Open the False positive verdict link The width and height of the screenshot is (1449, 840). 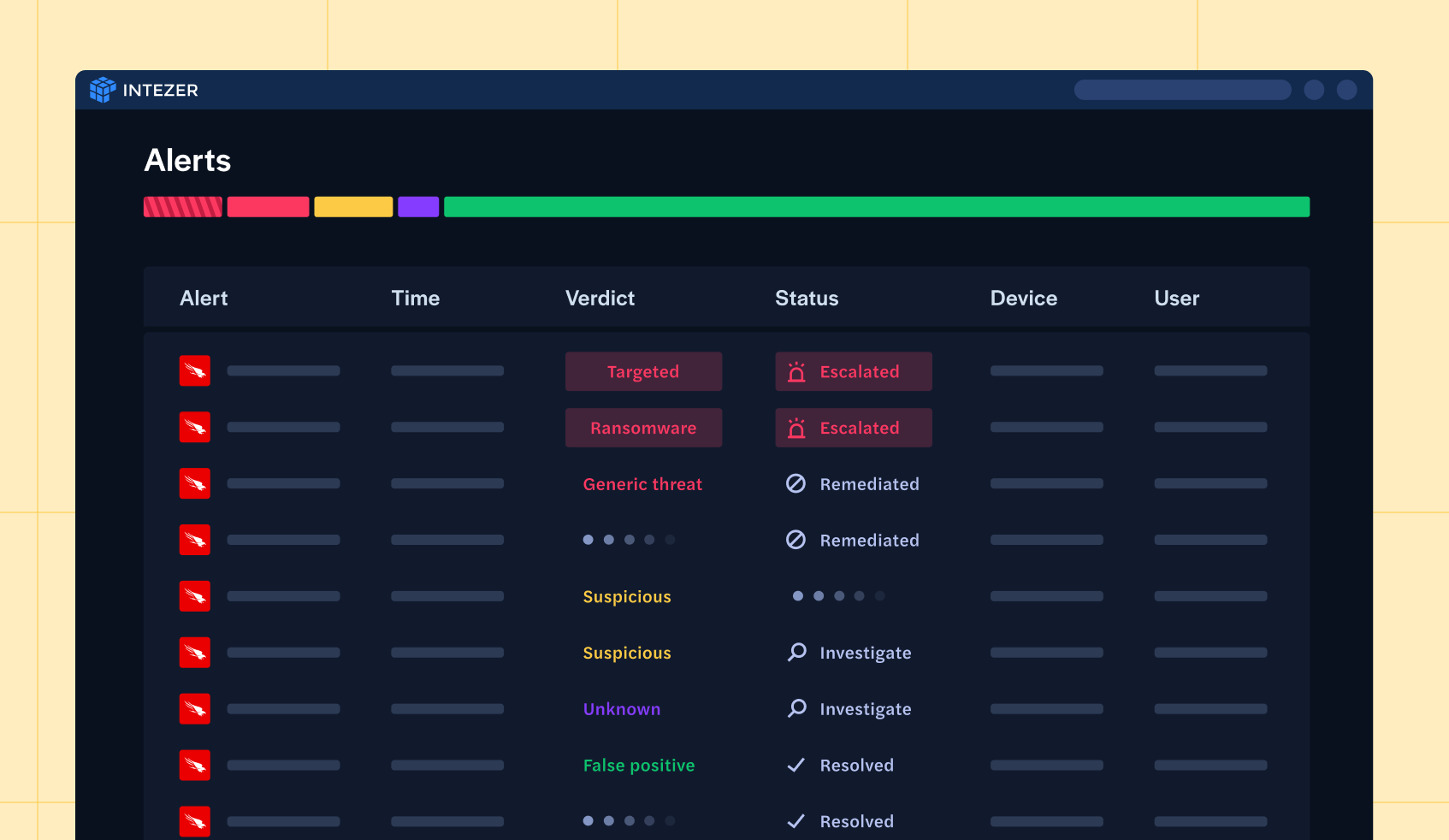point(639,766)
